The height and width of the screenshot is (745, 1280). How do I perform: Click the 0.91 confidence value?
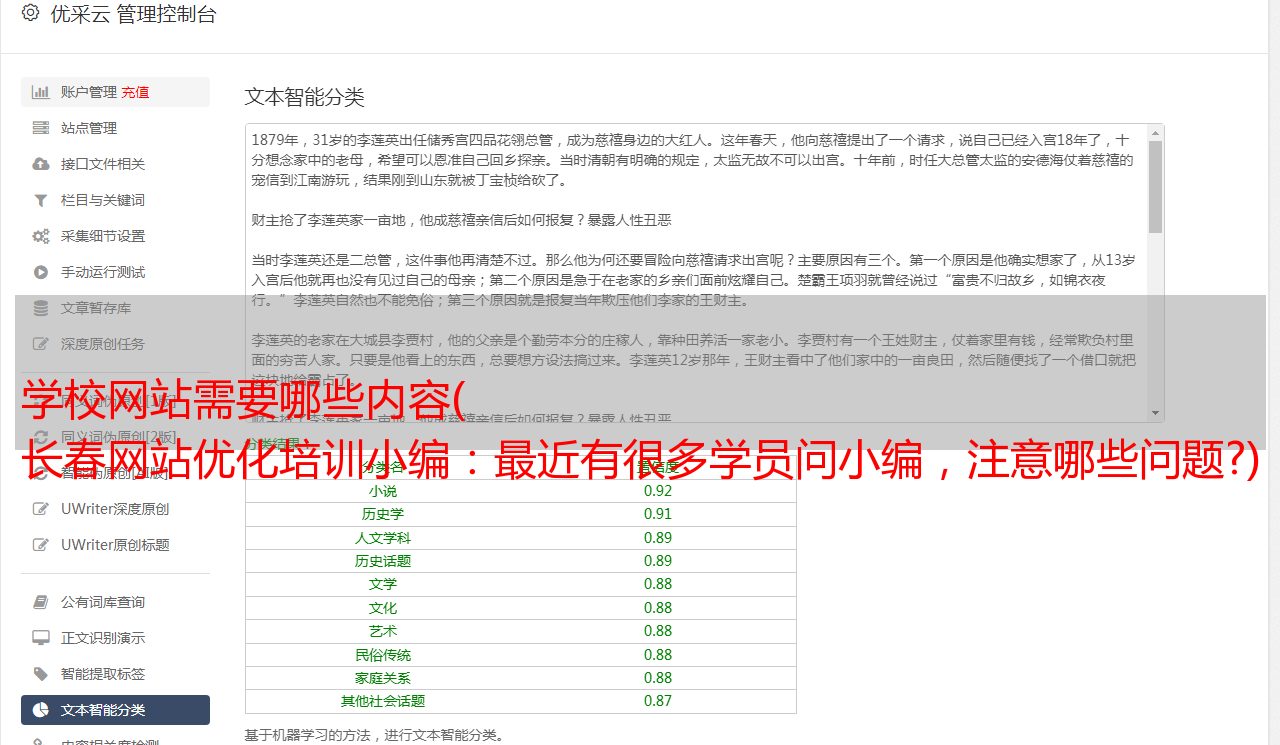(x=658, y=514)
